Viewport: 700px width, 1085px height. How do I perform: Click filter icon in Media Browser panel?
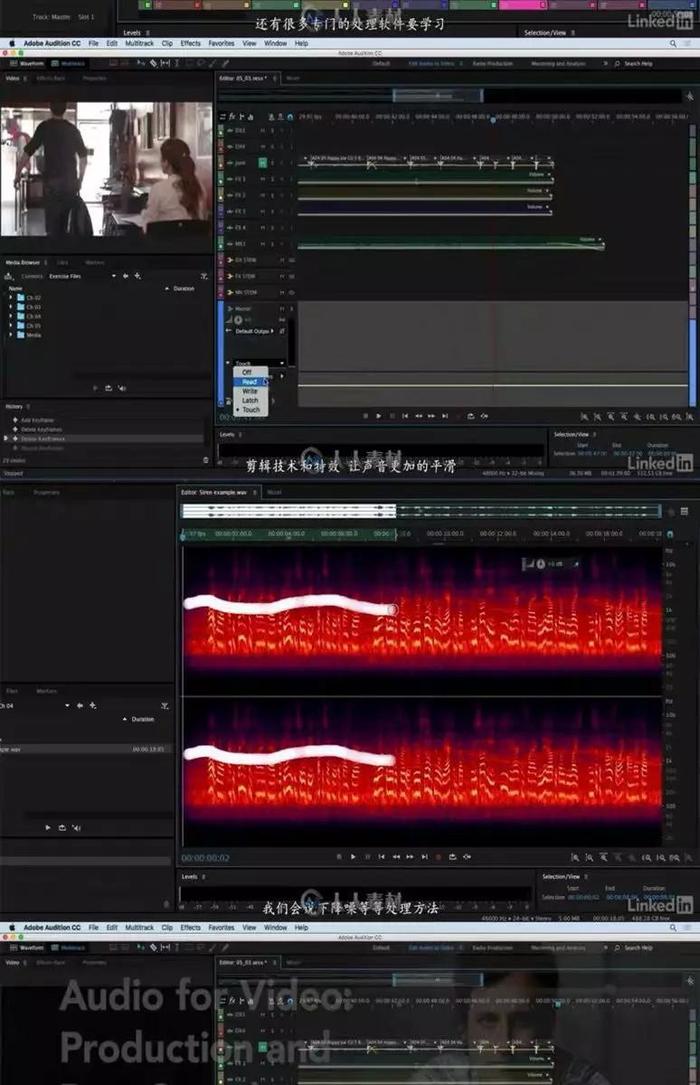pyautogui.click(x=203, y=276)
